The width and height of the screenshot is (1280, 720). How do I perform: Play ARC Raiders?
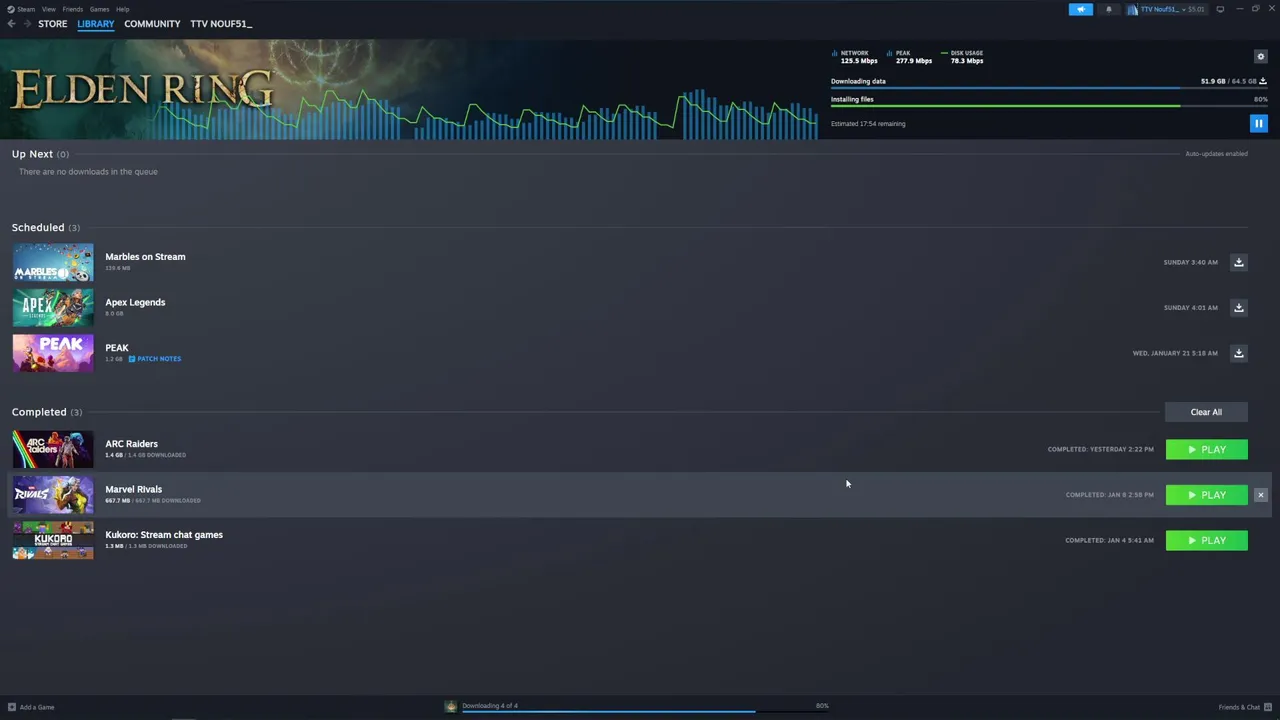click(1206, 450)
